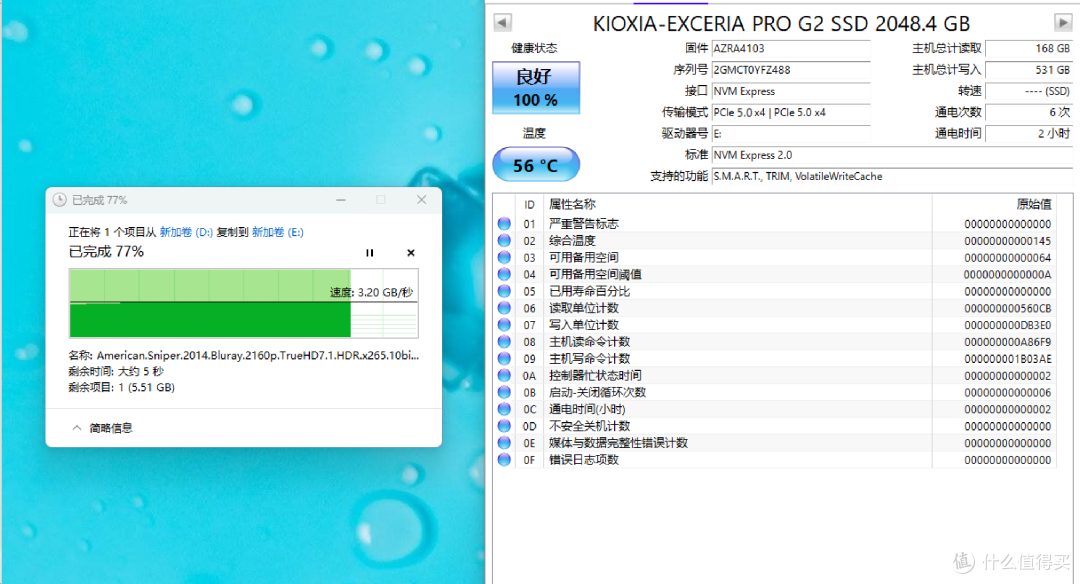Select the transfer mode PCIe 5.0 x4 field
Viewport: 1080px width, 584px height.
[791, 112]
